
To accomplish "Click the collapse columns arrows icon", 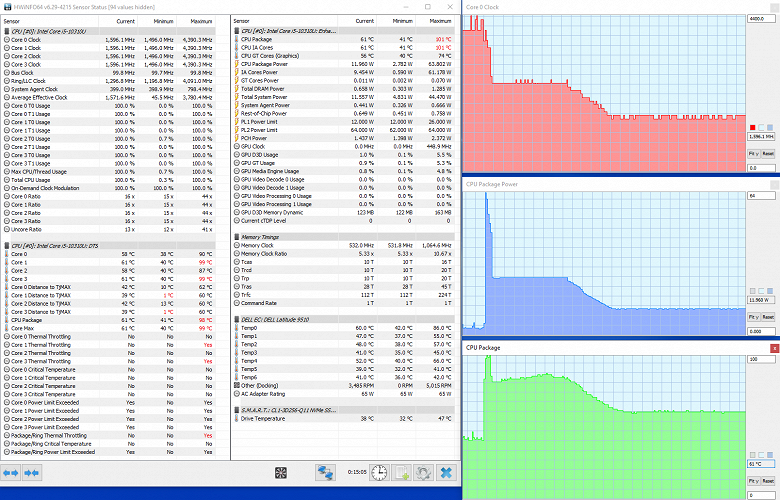I will [31, 473].
